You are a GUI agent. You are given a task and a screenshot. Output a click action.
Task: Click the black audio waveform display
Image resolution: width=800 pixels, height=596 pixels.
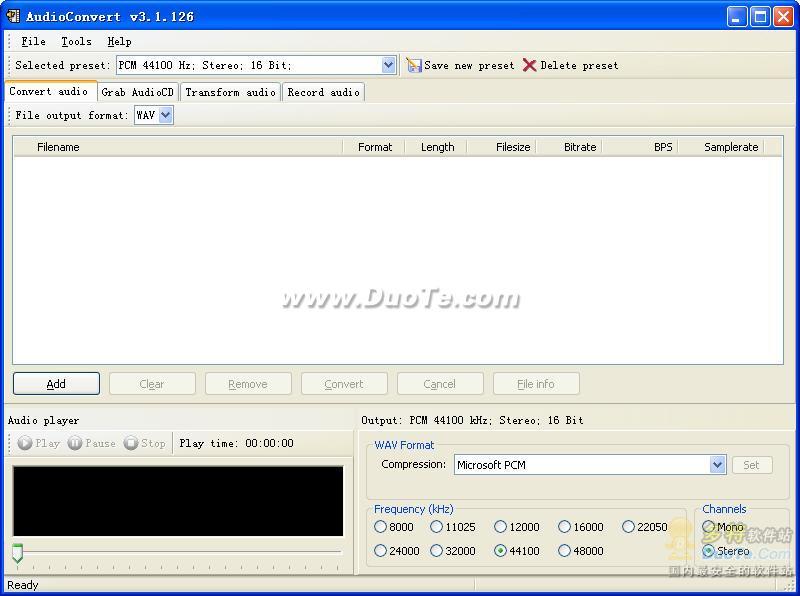[178, 501]
